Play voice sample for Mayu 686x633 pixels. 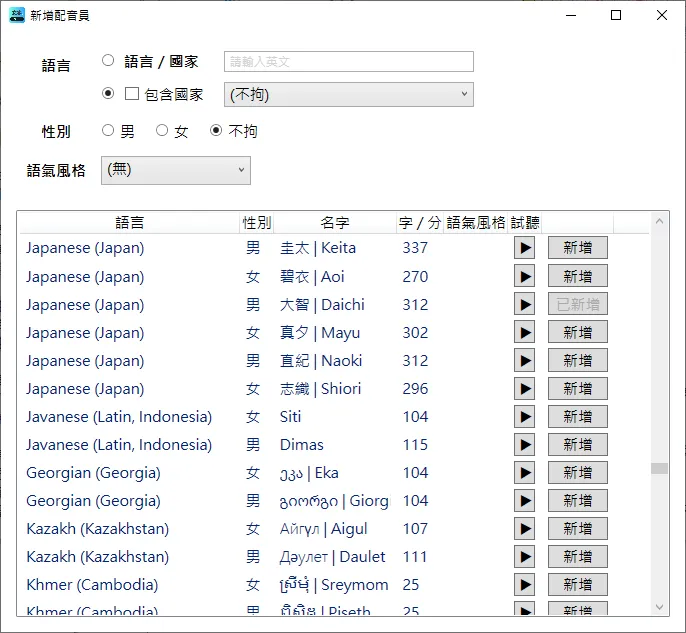click(524, 332)
